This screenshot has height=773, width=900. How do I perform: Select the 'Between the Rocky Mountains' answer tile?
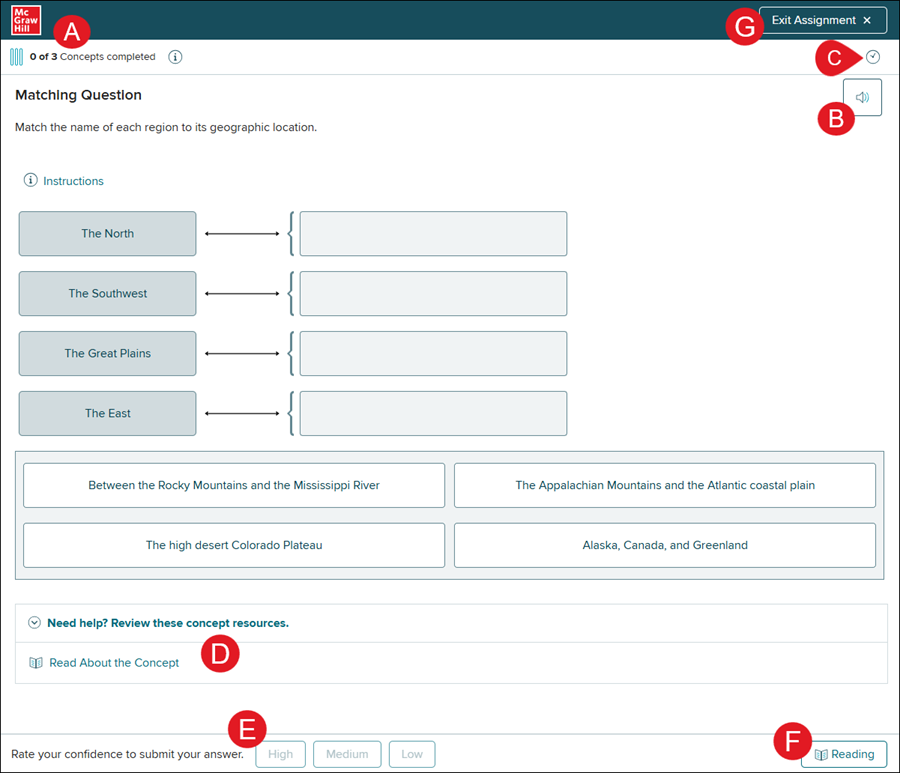click(234, 486)
